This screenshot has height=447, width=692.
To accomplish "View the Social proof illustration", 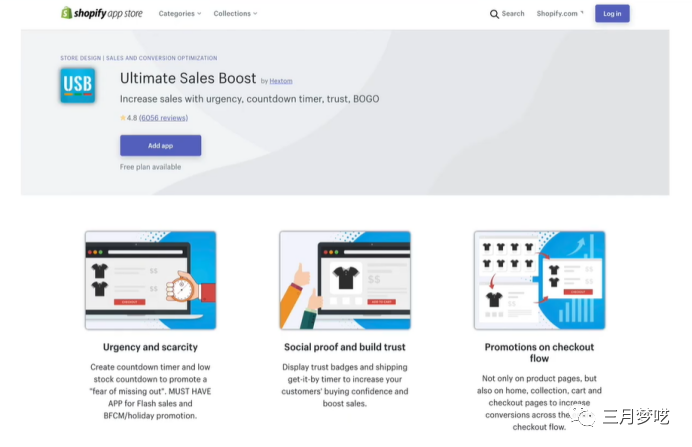I will pos(345,280).
